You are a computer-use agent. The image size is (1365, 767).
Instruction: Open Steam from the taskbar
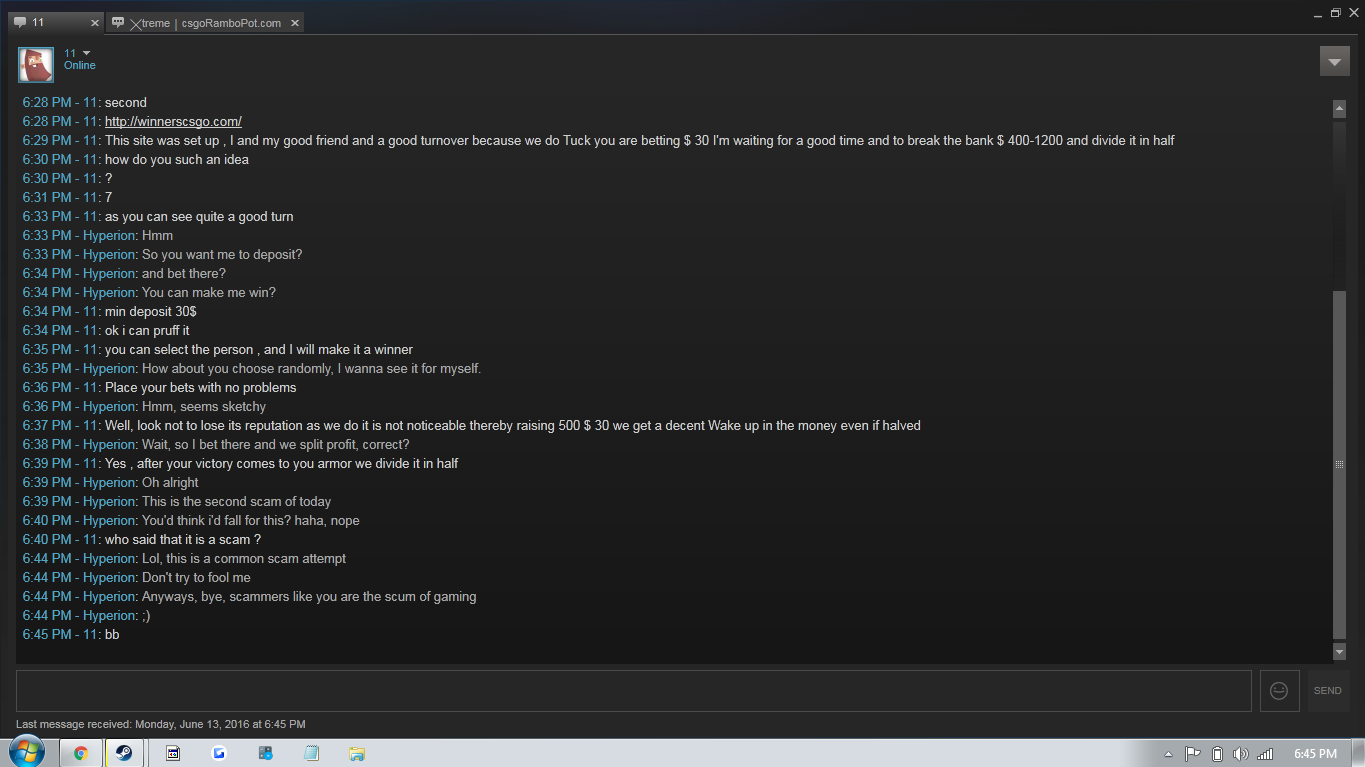[x=123, y=753]
